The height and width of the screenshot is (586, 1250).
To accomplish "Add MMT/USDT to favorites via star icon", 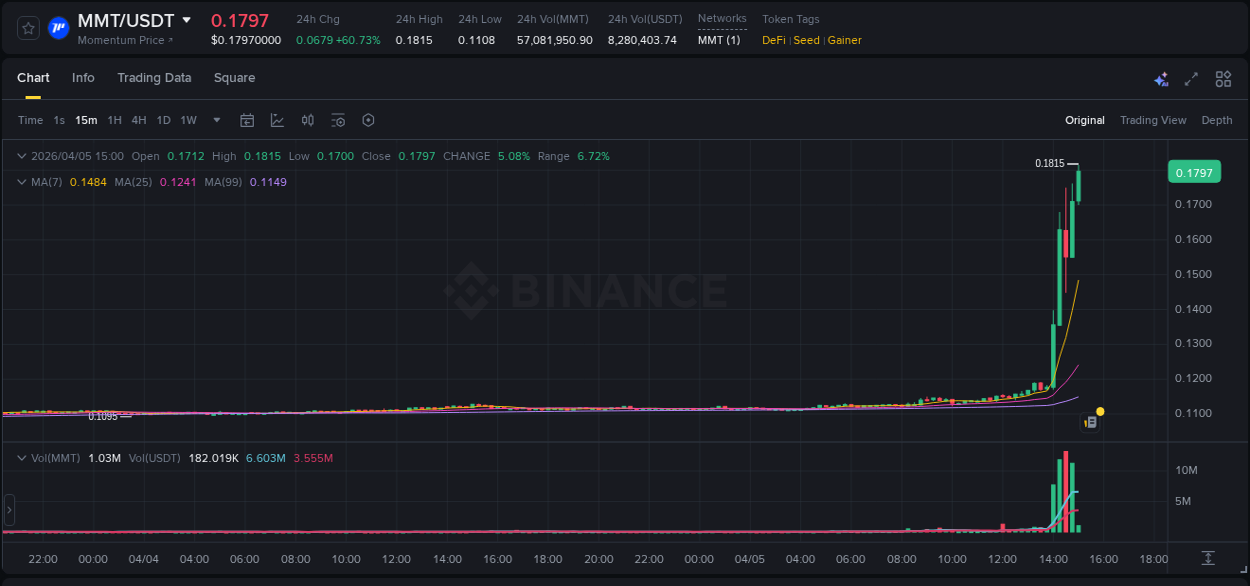I will pyautogui.click(x=27, y=28).
